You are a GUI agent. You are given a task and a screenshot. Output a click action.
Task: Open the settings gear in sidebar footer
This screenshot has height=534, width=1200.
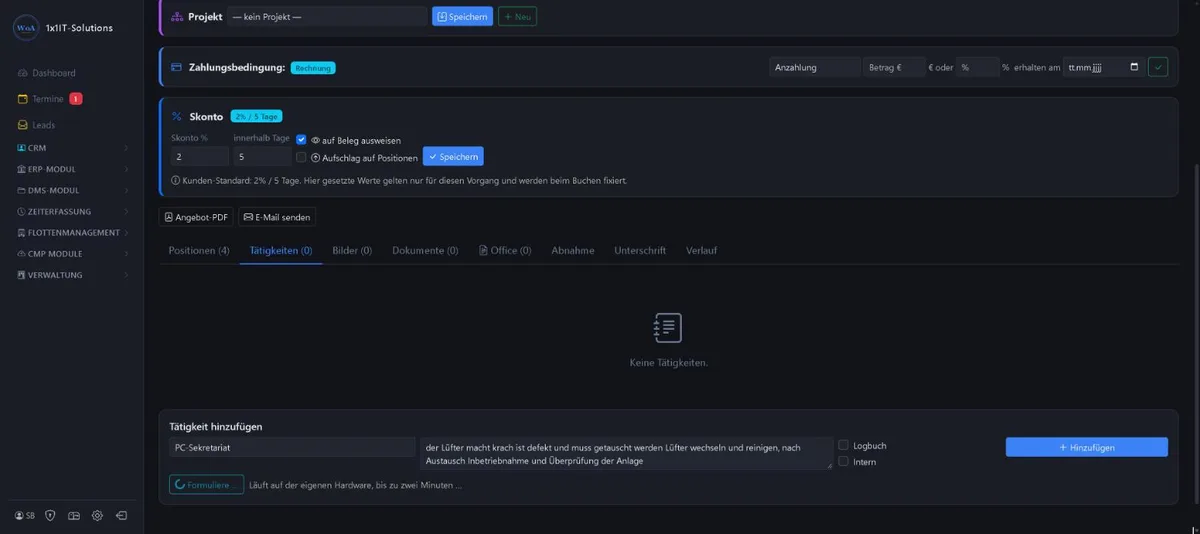pyautogui.click(x=97, y=516)
